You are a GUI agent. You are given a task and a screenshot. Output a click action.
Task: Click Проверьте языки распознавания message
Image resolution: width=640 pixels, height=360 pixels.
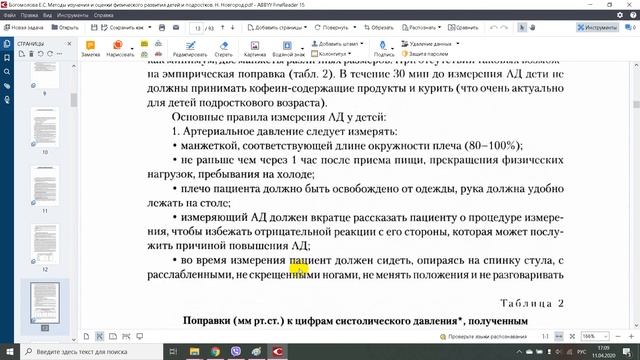click(483, 336)
